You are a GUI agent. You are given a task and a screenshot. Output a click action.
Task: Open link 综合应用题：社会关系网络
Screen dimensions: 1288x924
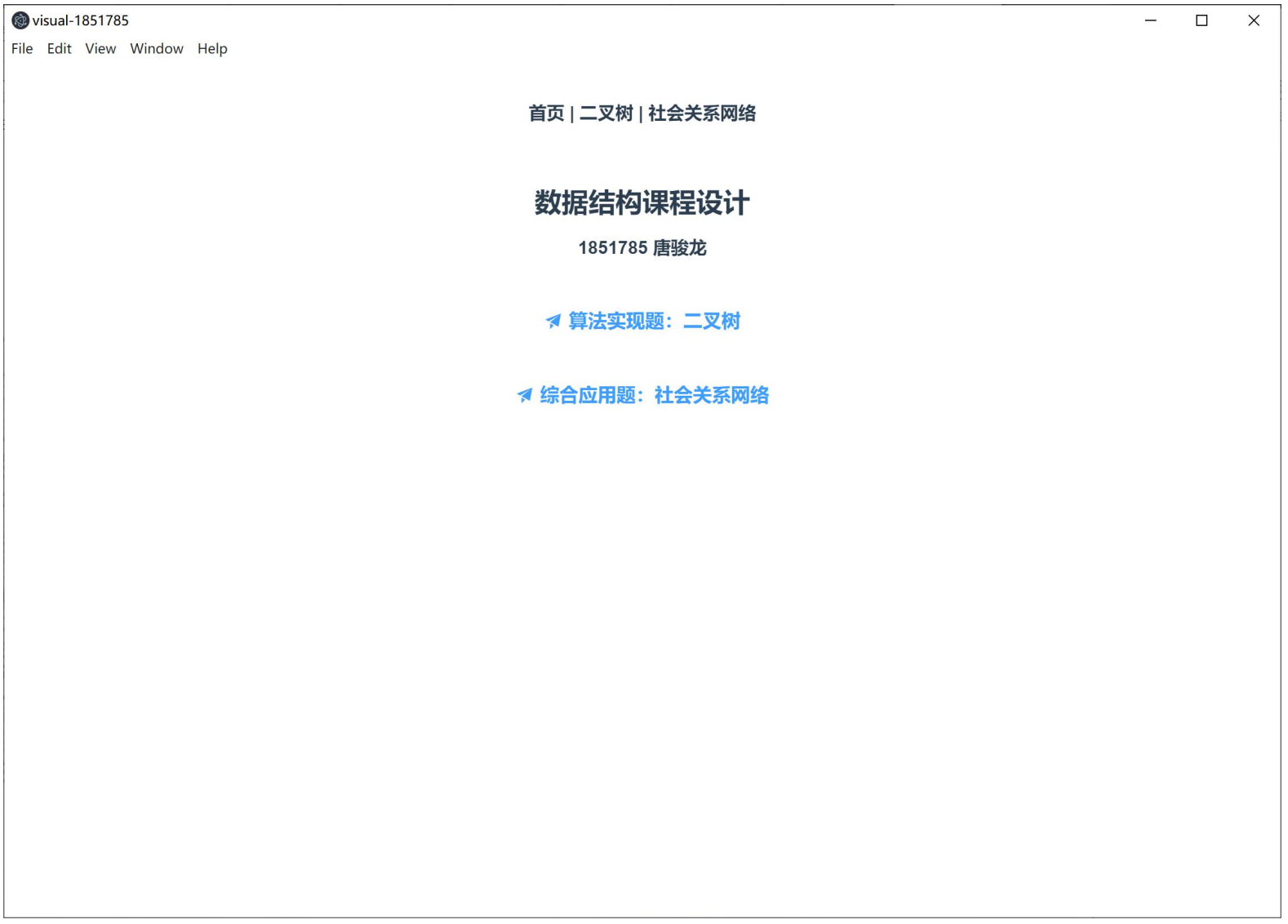(643, 396)
